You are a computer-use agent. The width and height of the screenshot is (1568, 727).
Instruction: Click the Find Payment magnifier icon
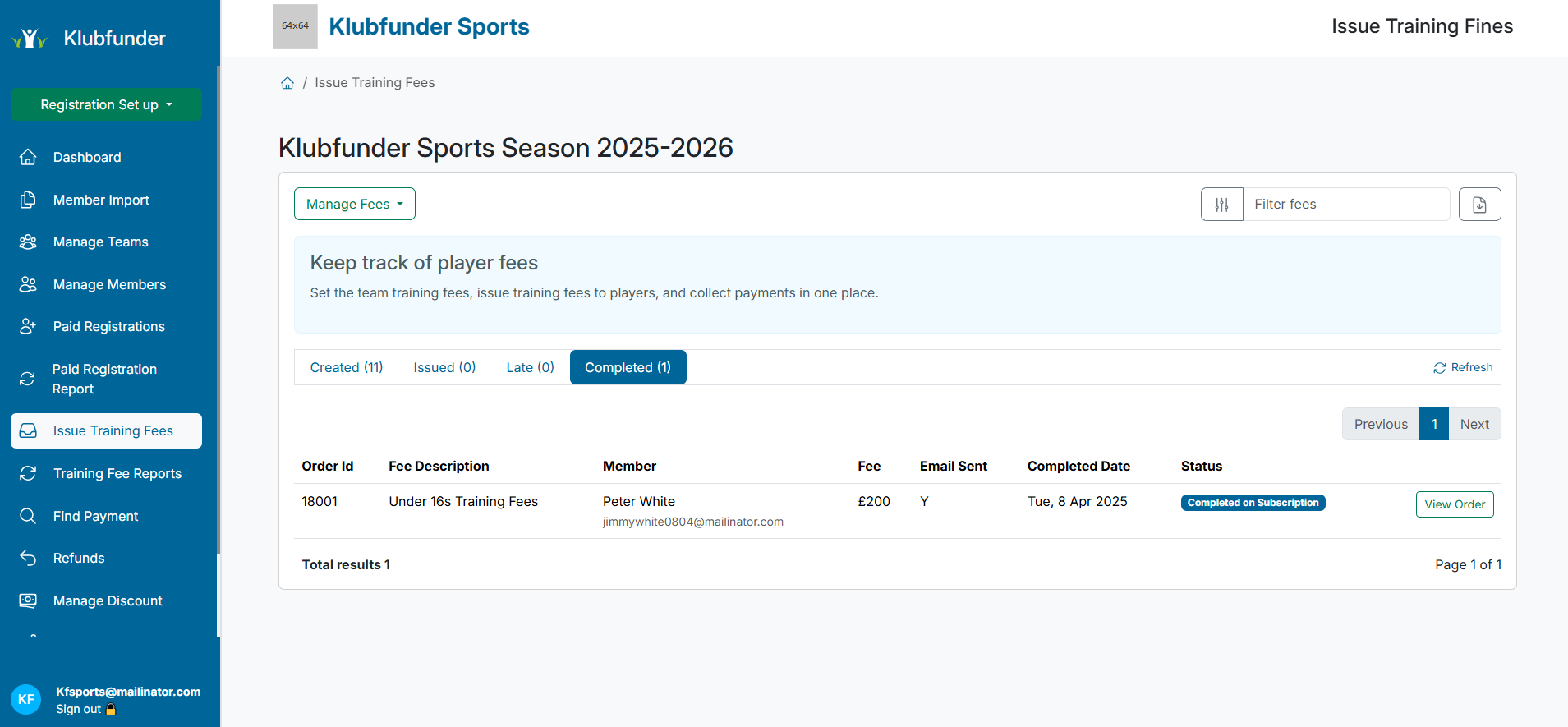coord(28,516)
